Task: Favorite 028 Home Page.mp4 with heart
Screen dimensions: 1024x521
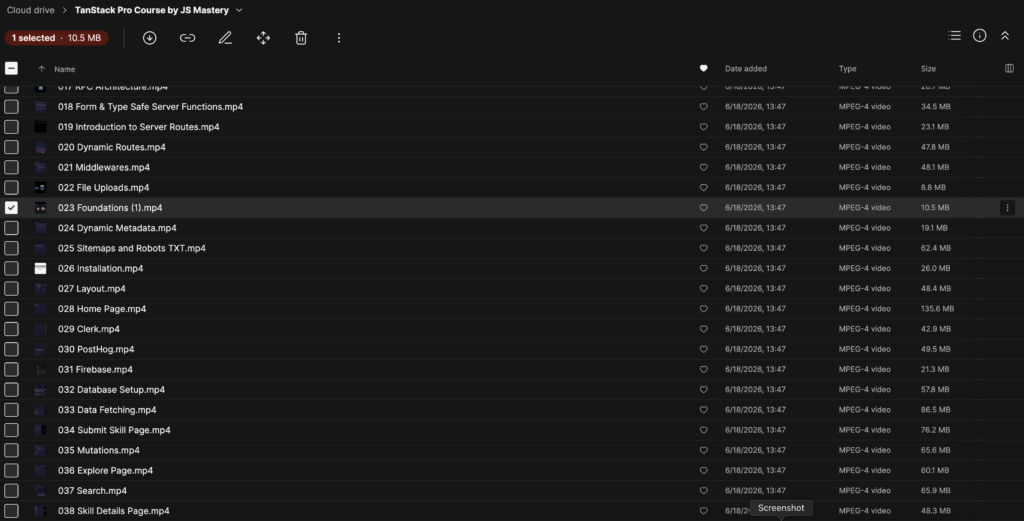Action: click(703, 309)
